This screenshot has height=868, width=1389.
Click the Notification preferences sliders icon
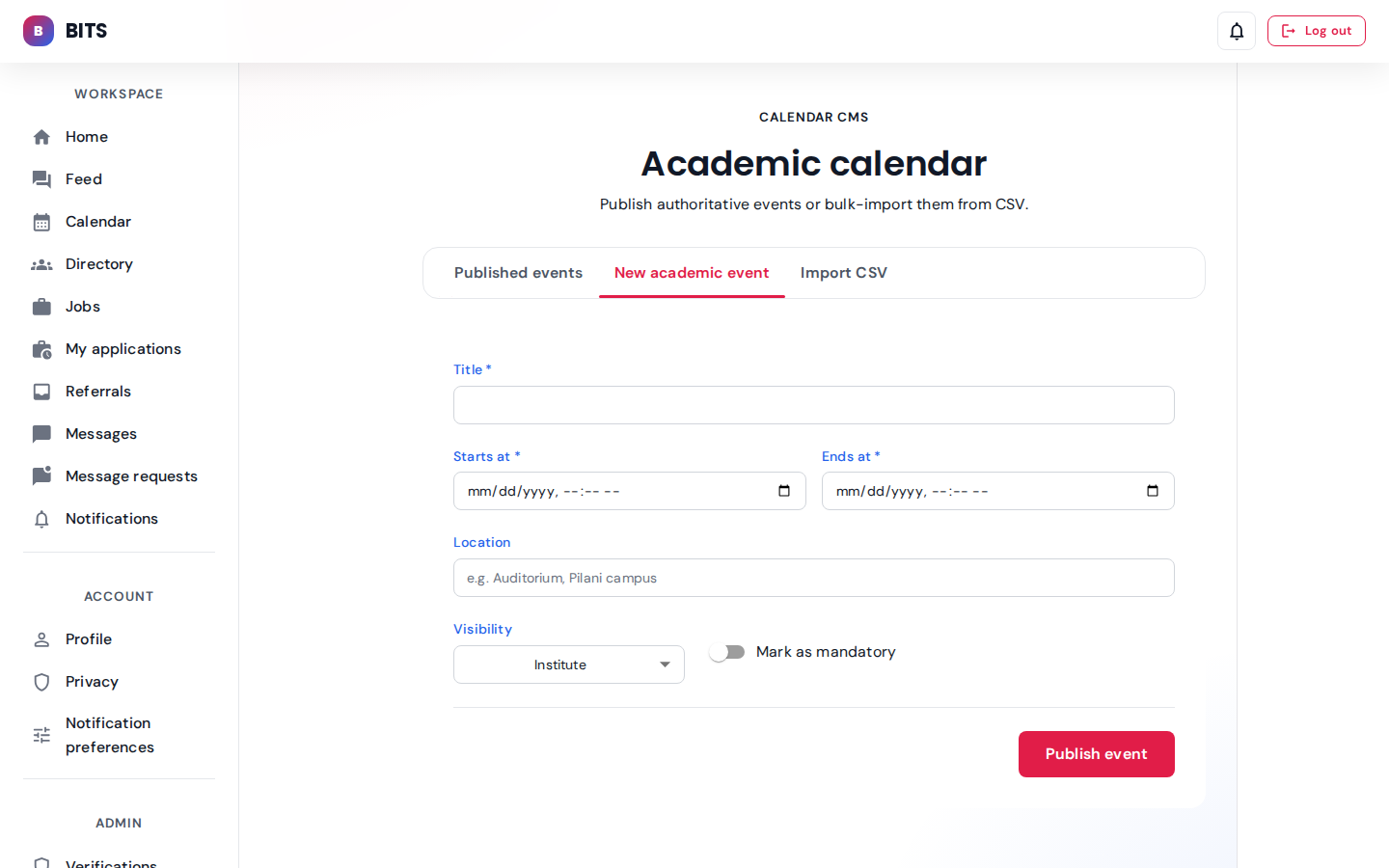coord(41,735)
